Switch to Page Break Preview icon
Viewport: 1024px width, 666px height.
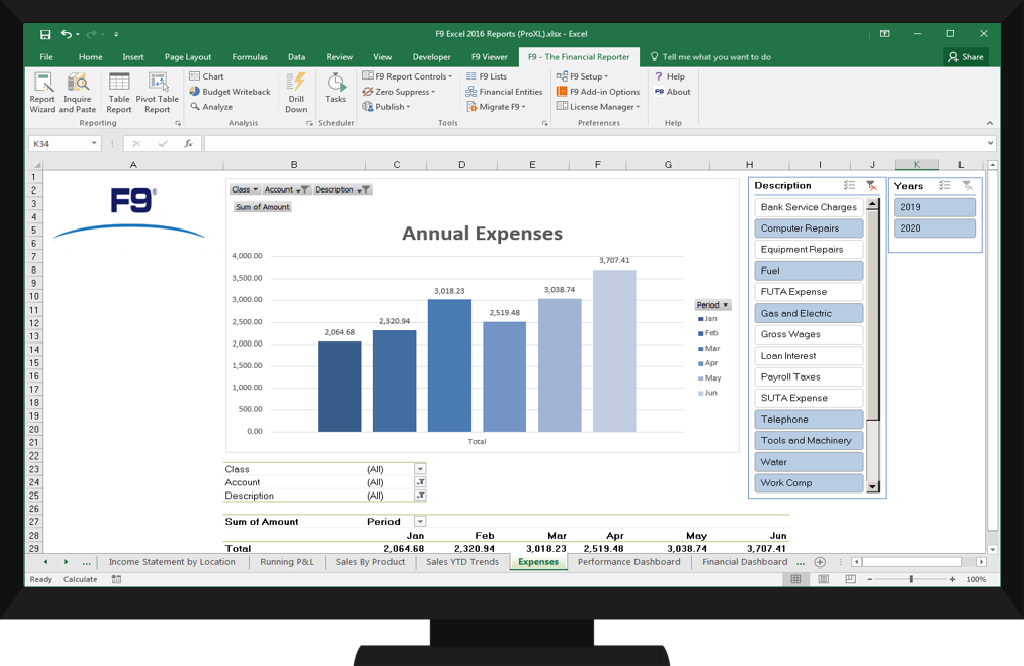[850, 579]
